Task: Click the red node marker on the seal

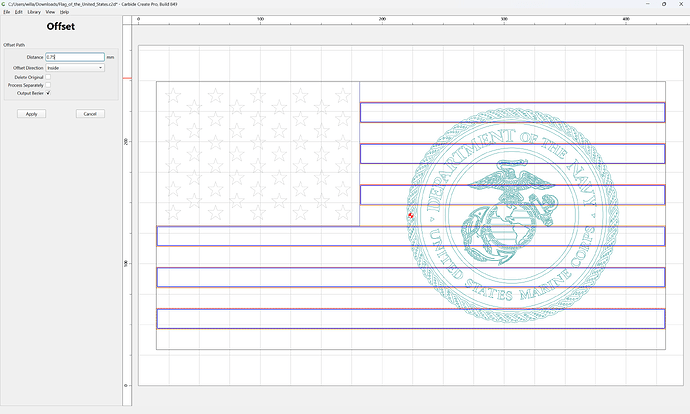Action: tap(411, 216)
